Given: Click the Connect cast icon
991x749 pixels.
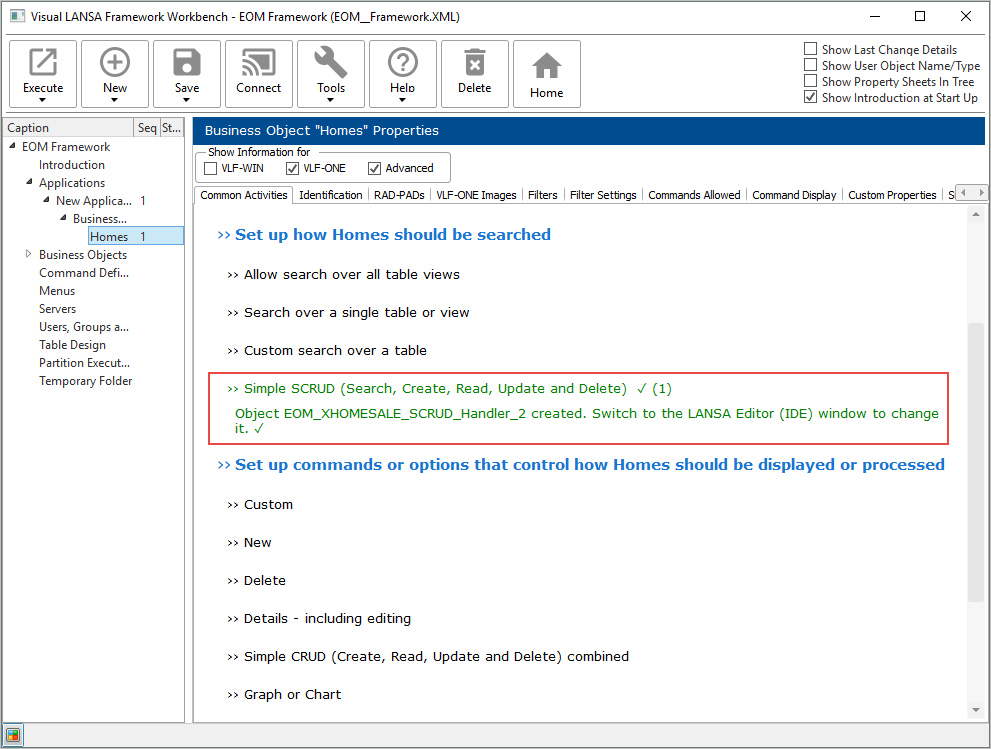Looking at the screenshot, I should pos(259,63).
